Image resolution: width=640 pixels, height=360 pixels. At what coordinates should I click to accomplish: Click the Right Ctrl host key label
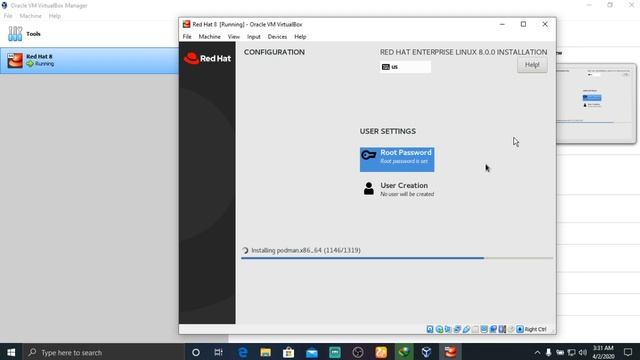click(x=536, y=329)
